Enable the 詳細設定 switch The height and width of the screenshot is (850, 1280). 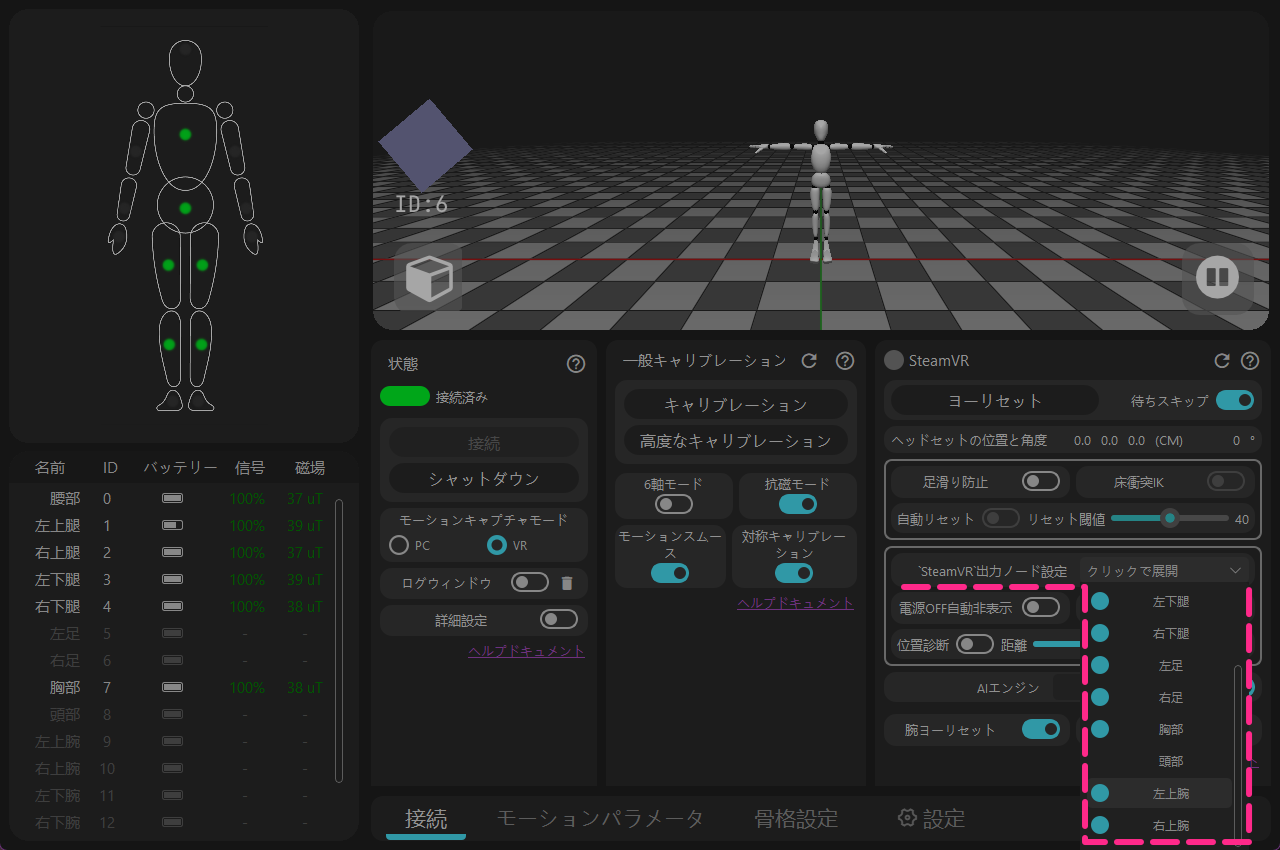[x=559, y=619]
